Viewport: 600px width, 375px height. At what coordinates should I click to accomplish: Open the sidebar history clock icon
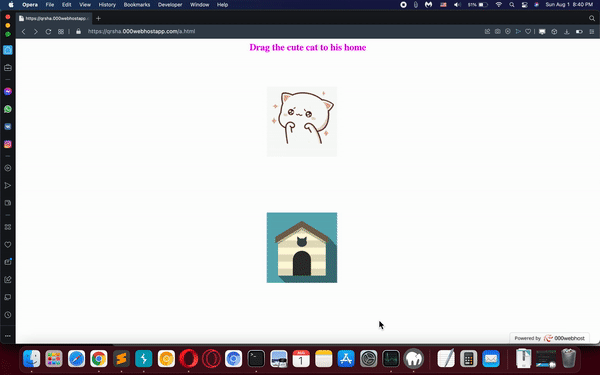tap(8, 315)
